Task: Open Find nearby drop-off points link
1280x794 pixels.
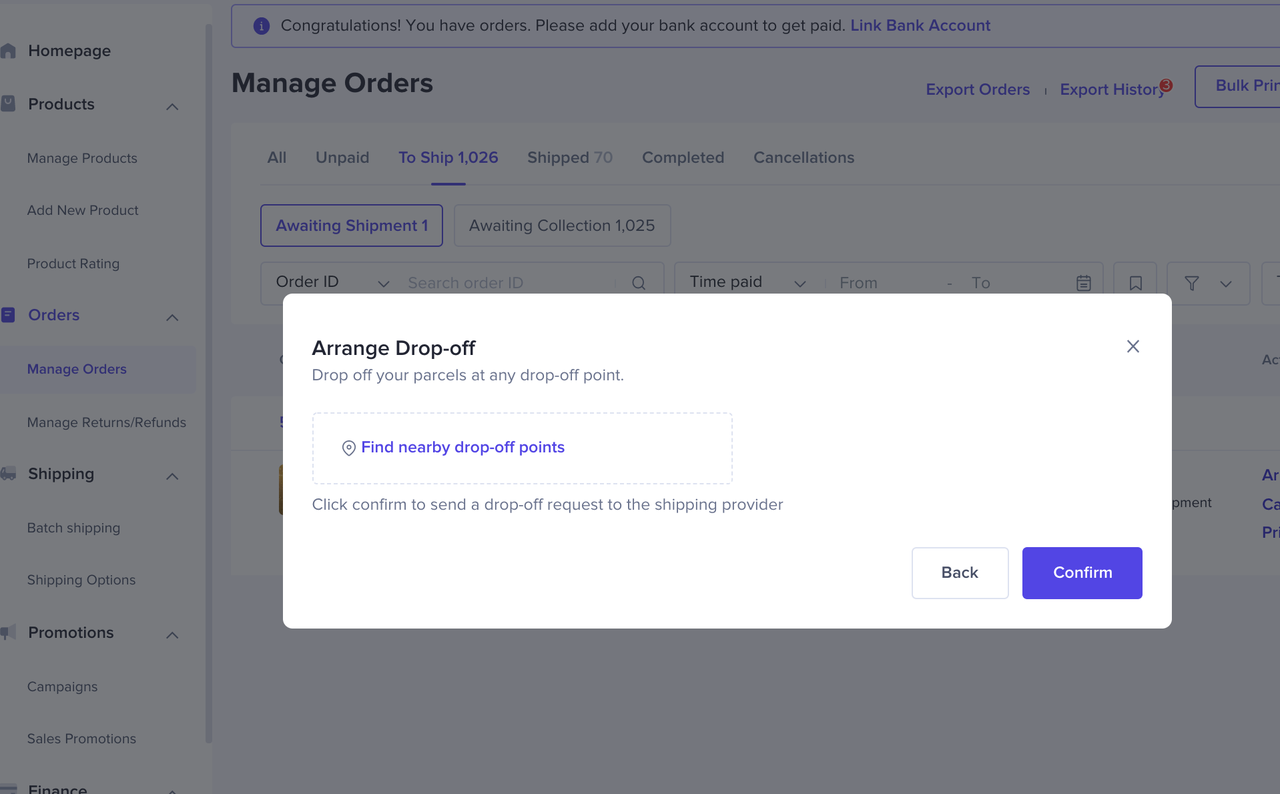Action: (x=462, y=447)
